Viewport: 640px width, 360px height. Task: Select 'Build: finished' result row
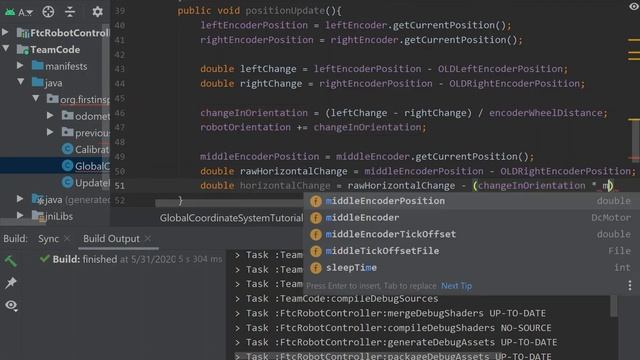click(x=131, y=259)
